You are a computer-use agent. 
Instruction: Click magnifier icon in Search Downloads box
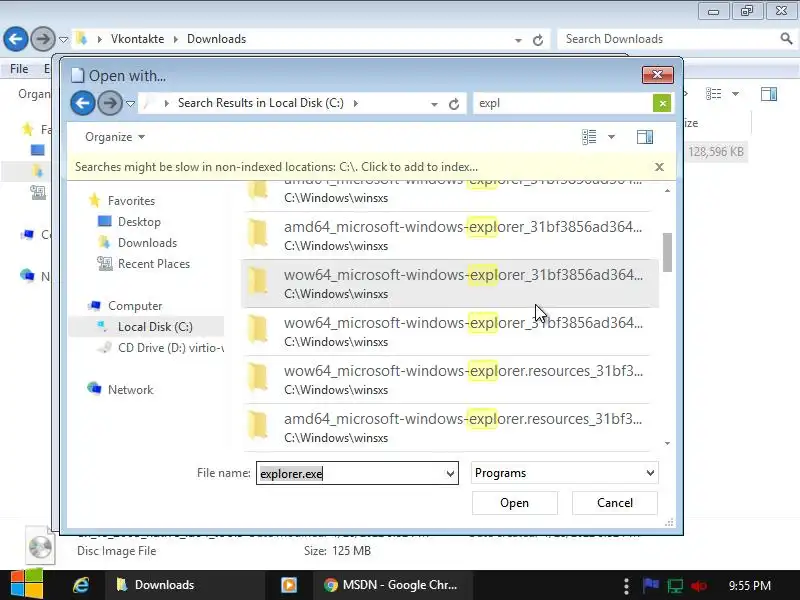point(786,38)
